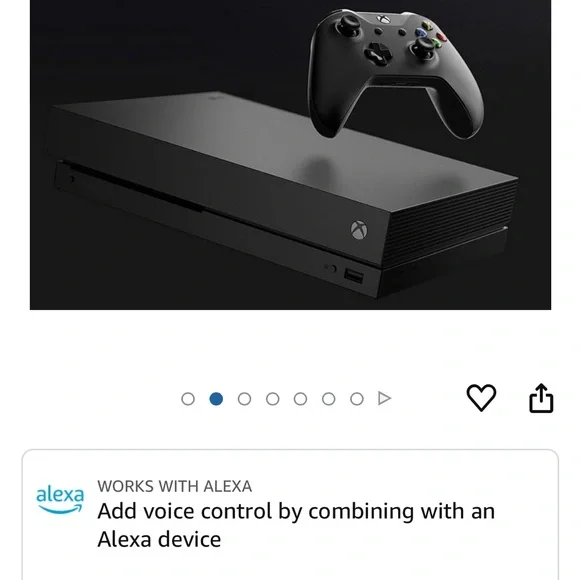Tap the share icon
The width and height of the screenshot is (580, 580).
click(541, 398)
